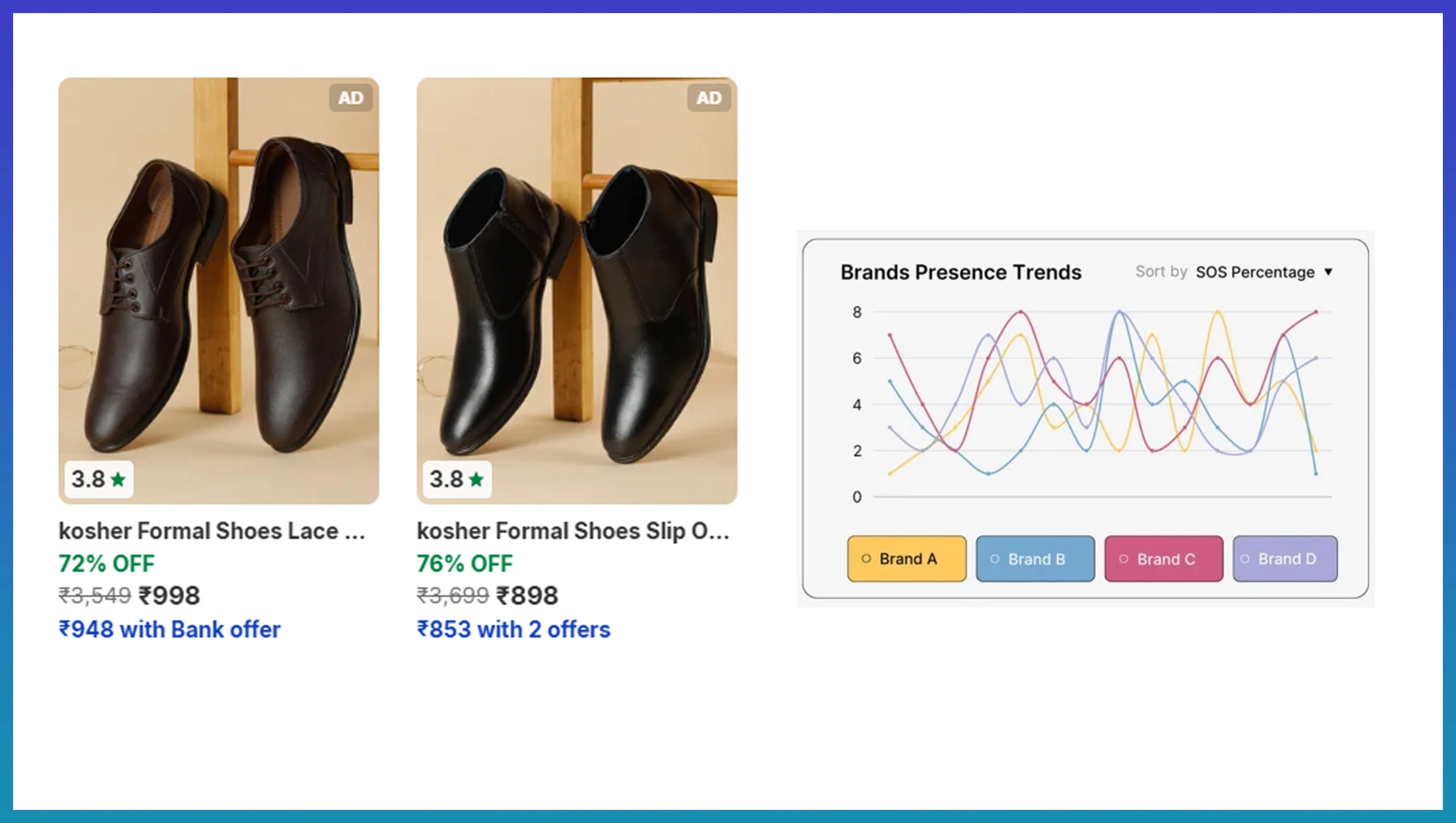
Task: Click the star icon on slip-on shoes rating
Action: pos(476,479)
